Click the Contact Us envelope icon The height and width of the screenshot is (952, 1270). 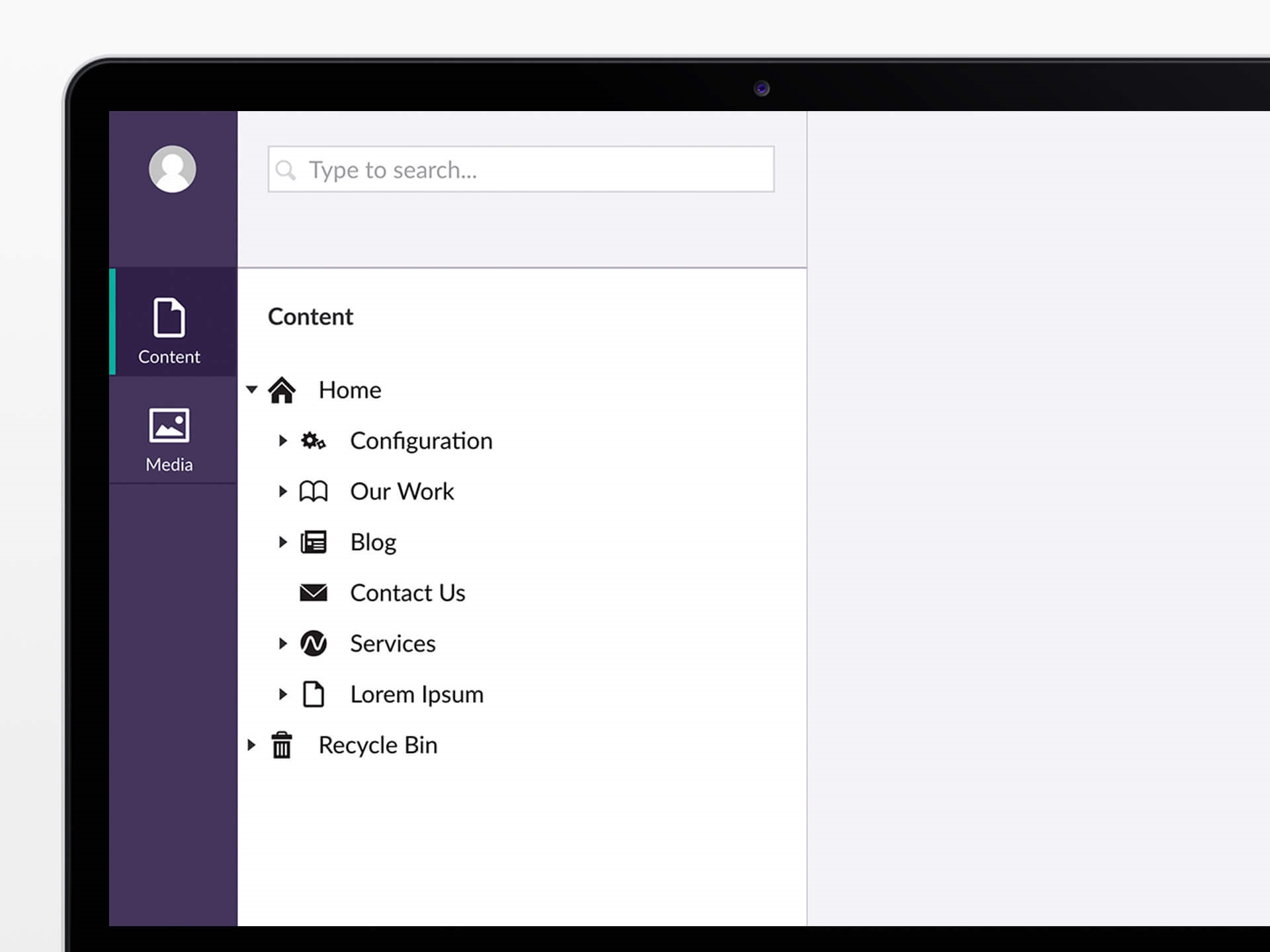[314, 593]
